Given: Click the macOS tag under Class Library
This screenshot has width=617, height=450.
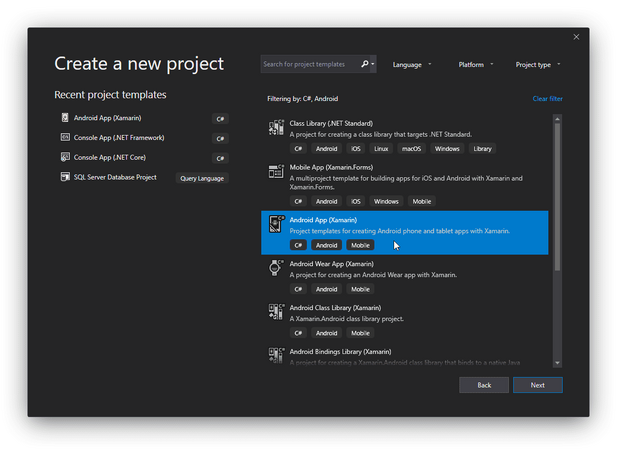Looking at the screenshot, I should point(411,149).
